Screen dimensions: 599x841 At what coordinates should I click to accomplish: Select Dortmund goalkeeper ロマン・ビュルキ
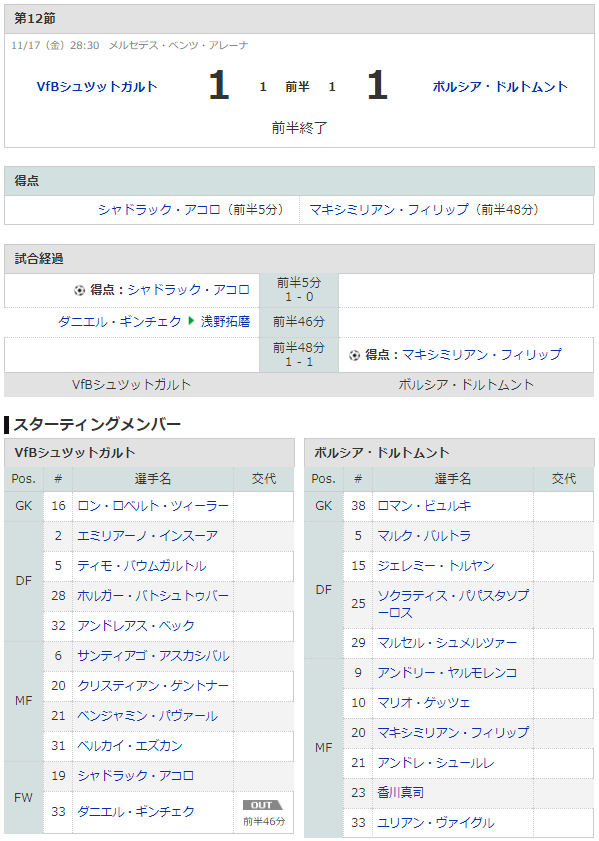point(424,506)
